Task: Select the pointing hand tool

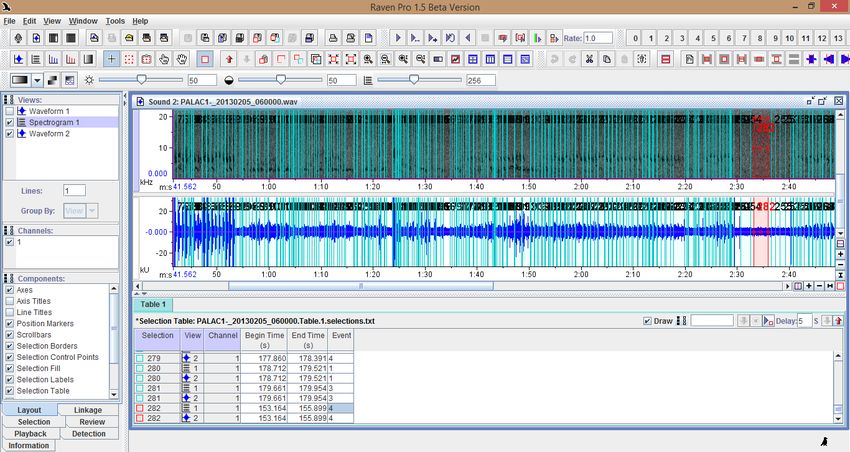Action: tap(164, 59)
